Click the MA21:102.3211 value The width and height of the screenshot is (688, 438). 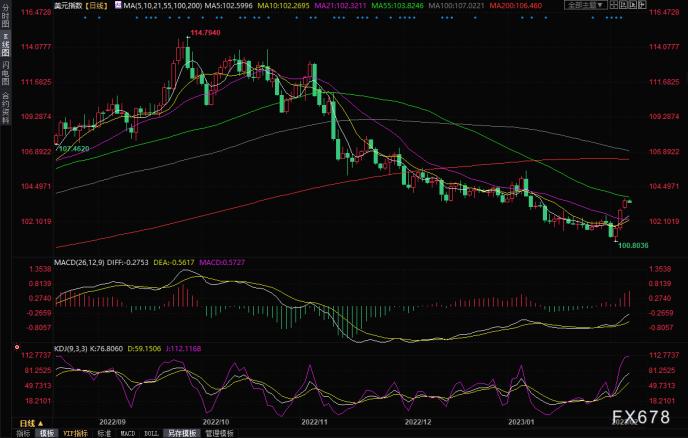[x=340, y=6]
